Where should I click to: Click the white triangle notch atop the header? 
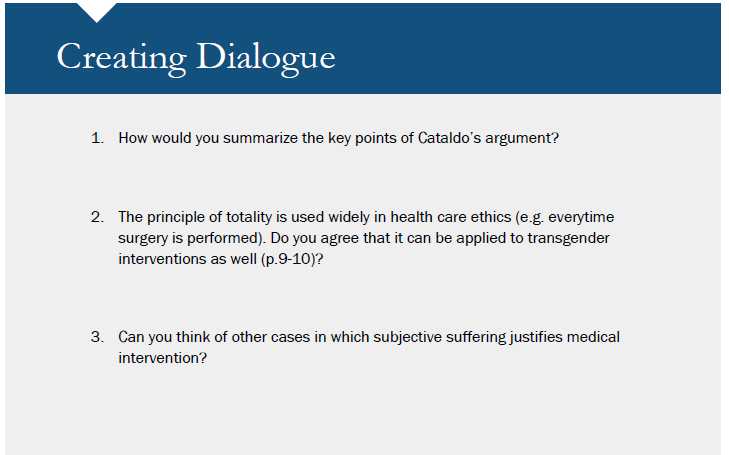[x=97, y=11]
